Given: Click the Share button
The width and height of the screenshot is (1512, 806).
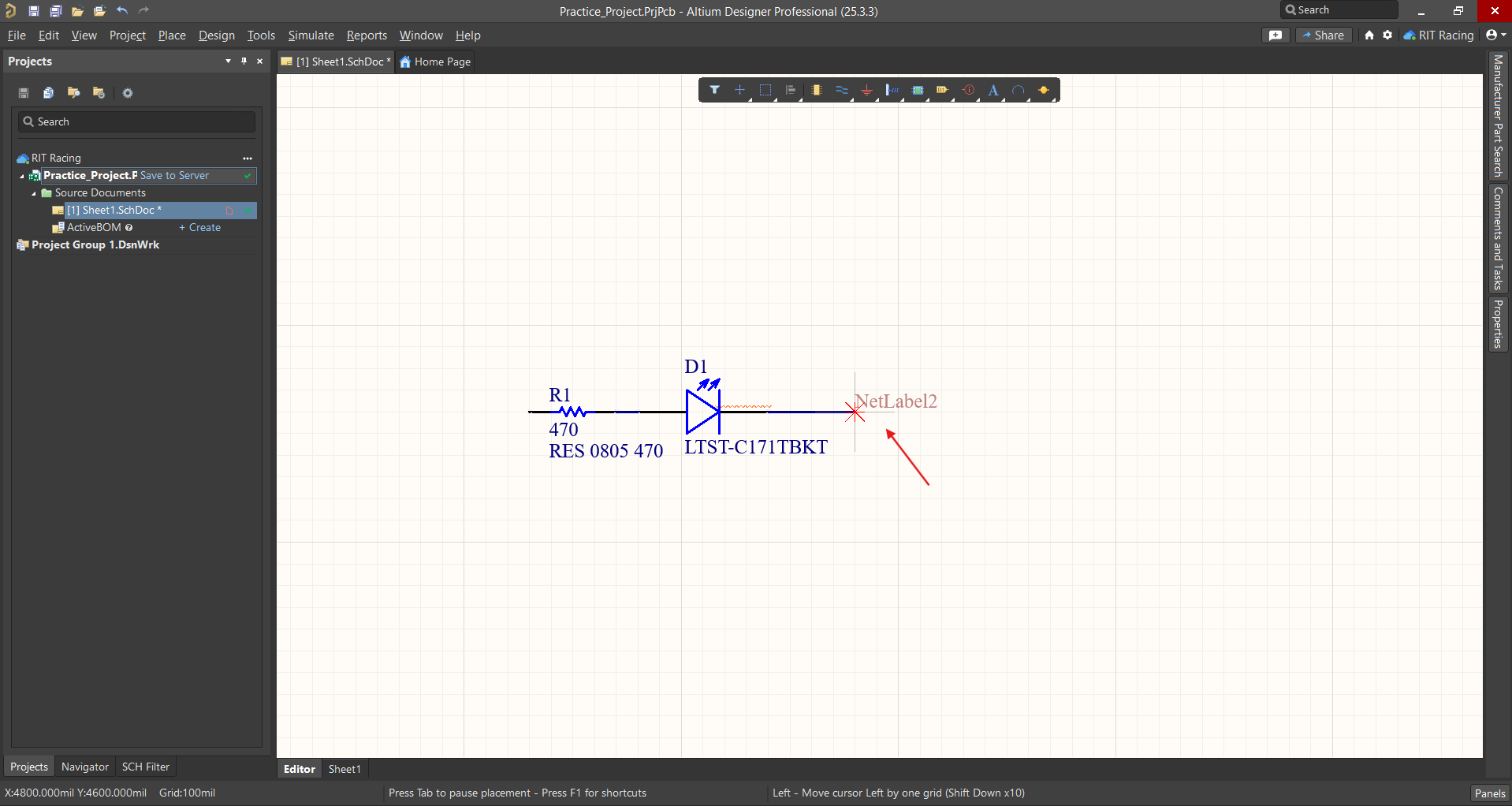Looking at the screenshot, I should coord(1324,35).
